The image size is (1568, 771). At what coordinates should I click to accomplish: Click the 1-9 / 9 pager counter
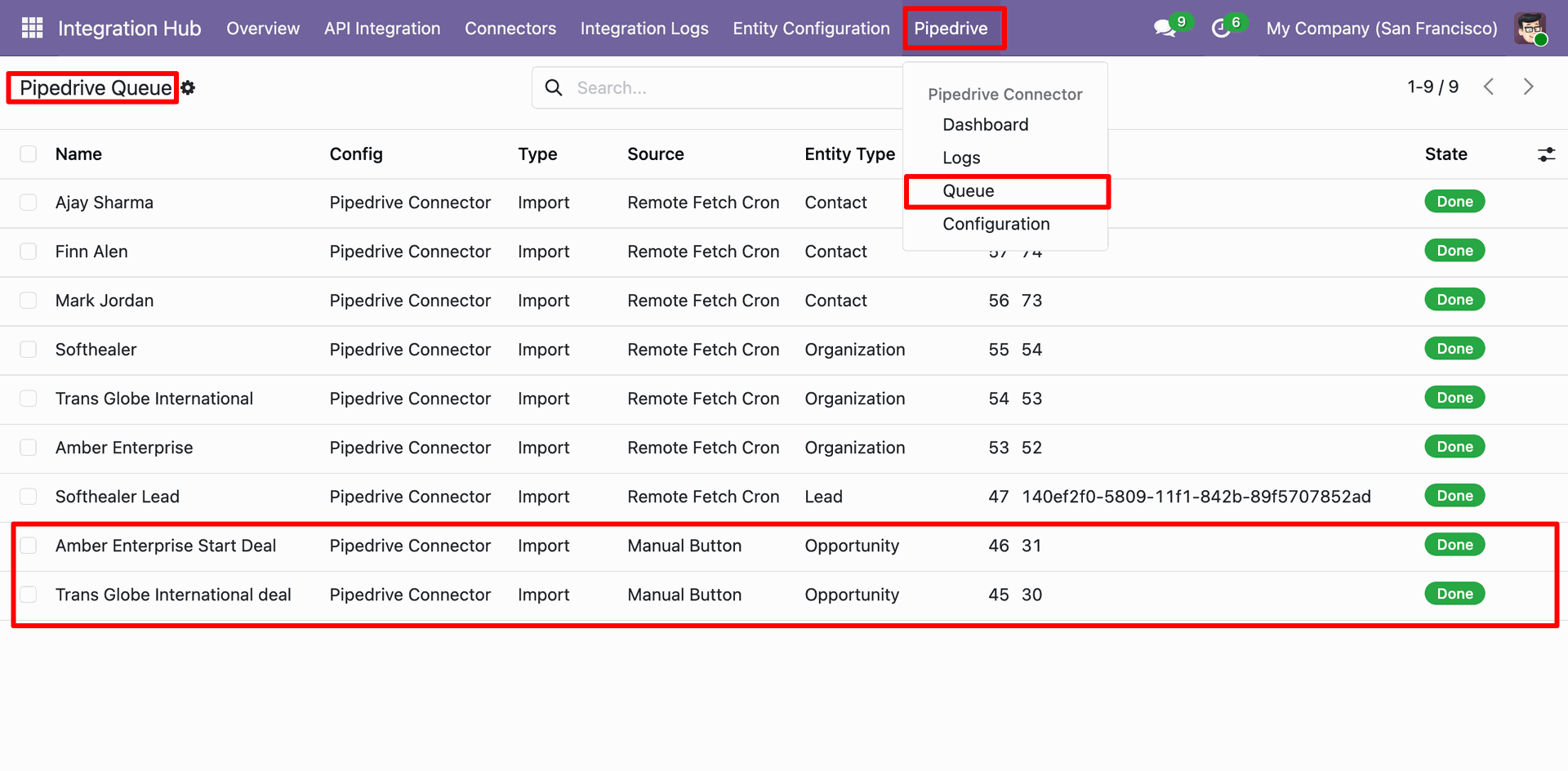coord(1432,87)
